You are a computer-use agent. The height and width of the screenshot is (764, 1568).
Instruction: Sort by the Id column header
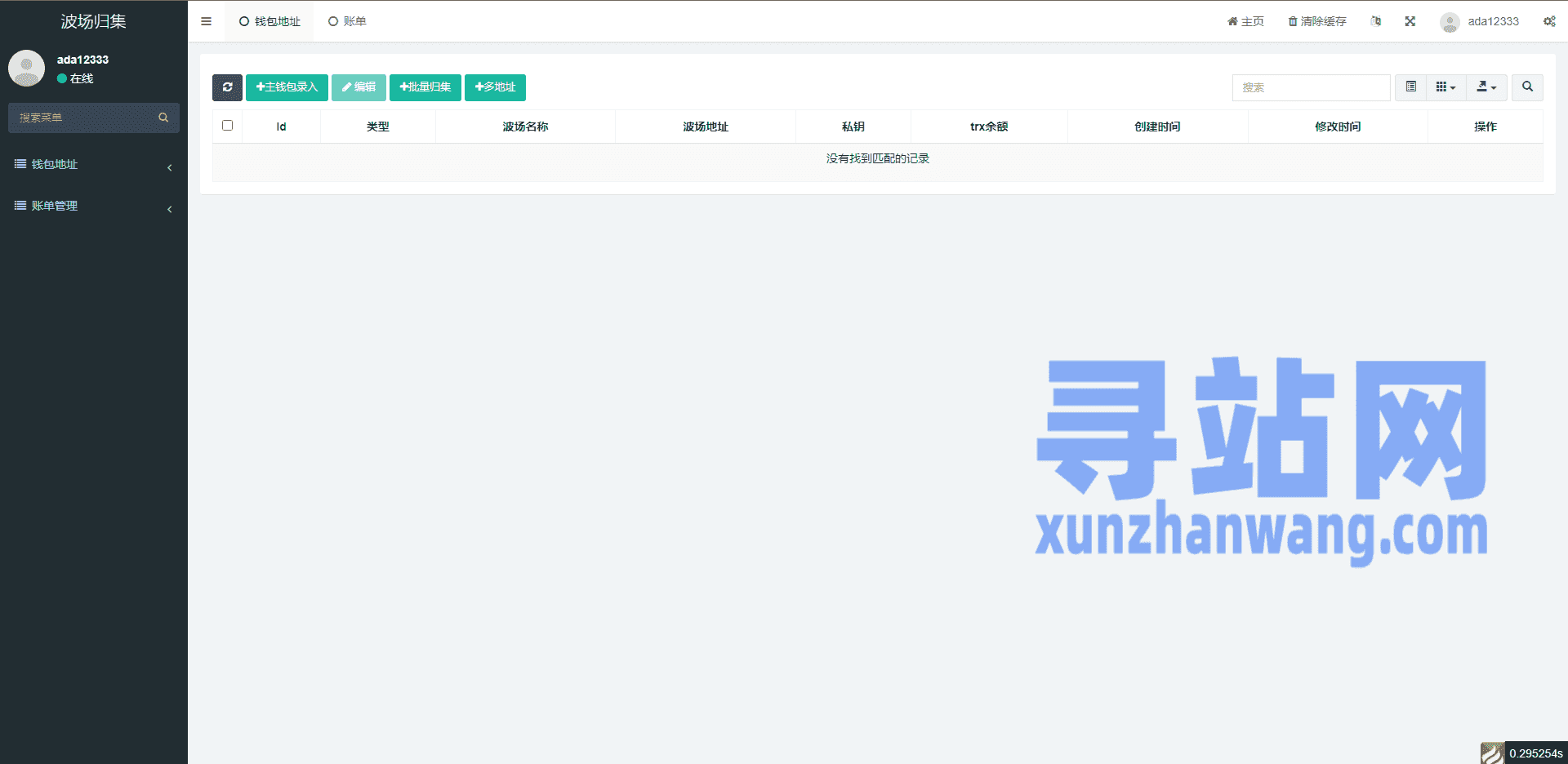281,127
